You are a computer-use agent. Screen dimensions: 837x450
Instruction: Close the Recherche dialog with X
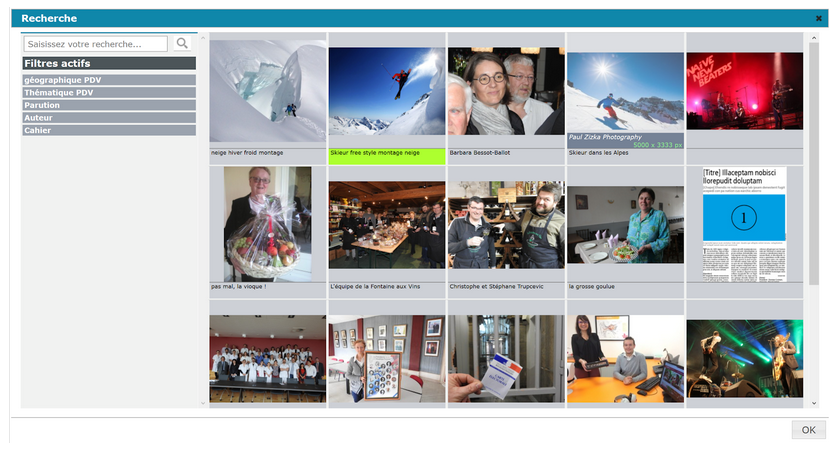tap(819, 18)
